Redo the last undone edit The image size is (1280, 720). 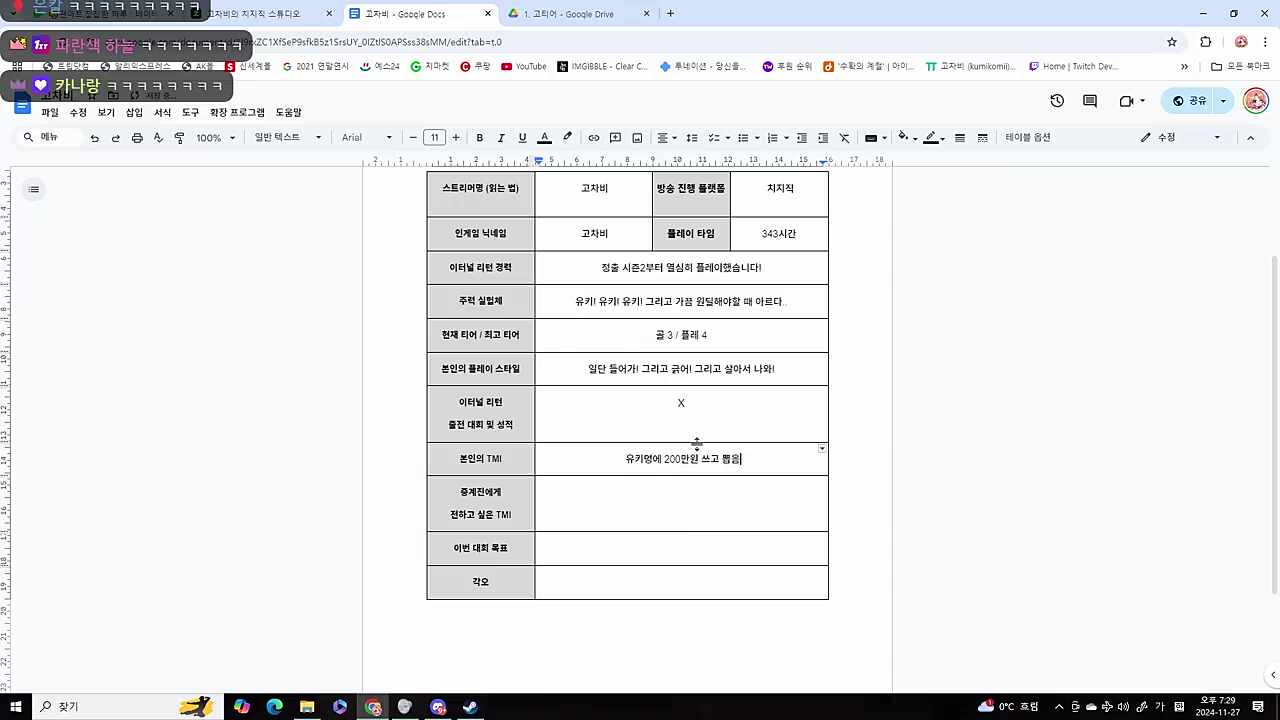point(116,138)
